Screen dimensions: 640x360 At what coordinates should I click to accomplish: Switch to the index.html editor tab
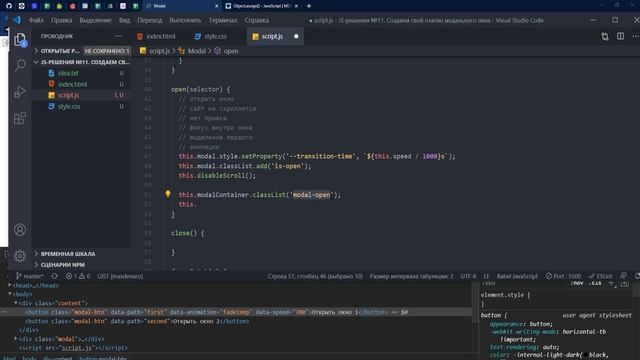point(156,36)
